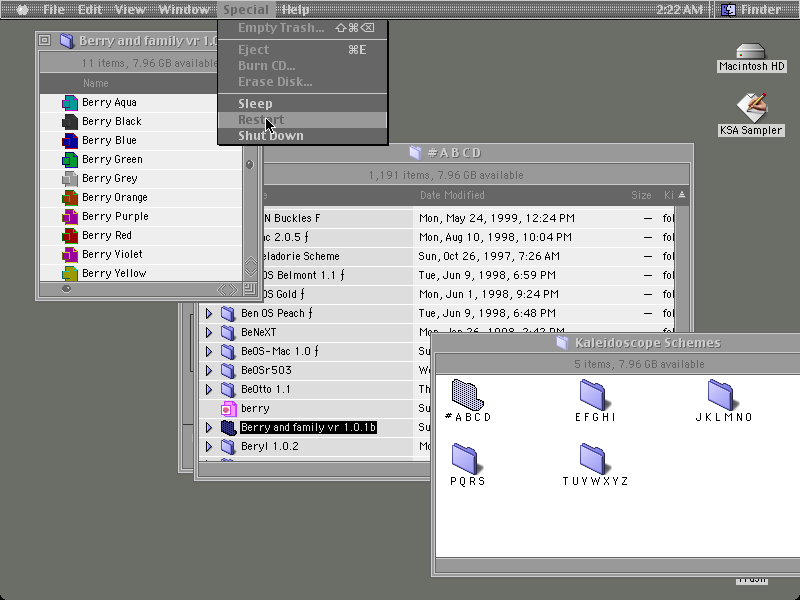Screen dimensions: 800x600
Task: Sort #ABCD list by Date Modified header
Action: click(452, 195)
